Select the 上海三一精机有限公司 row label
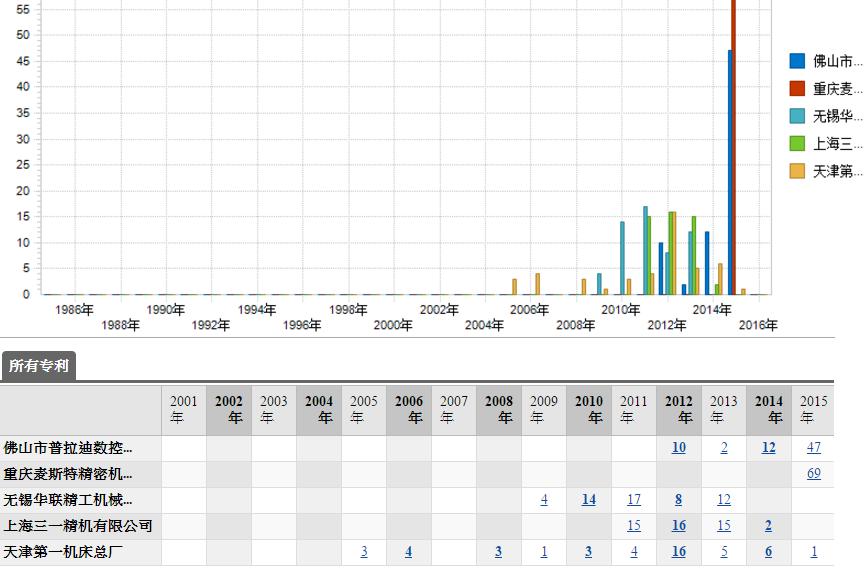The width and height of the screenshot is (868, 576). (x=78, y=526)
